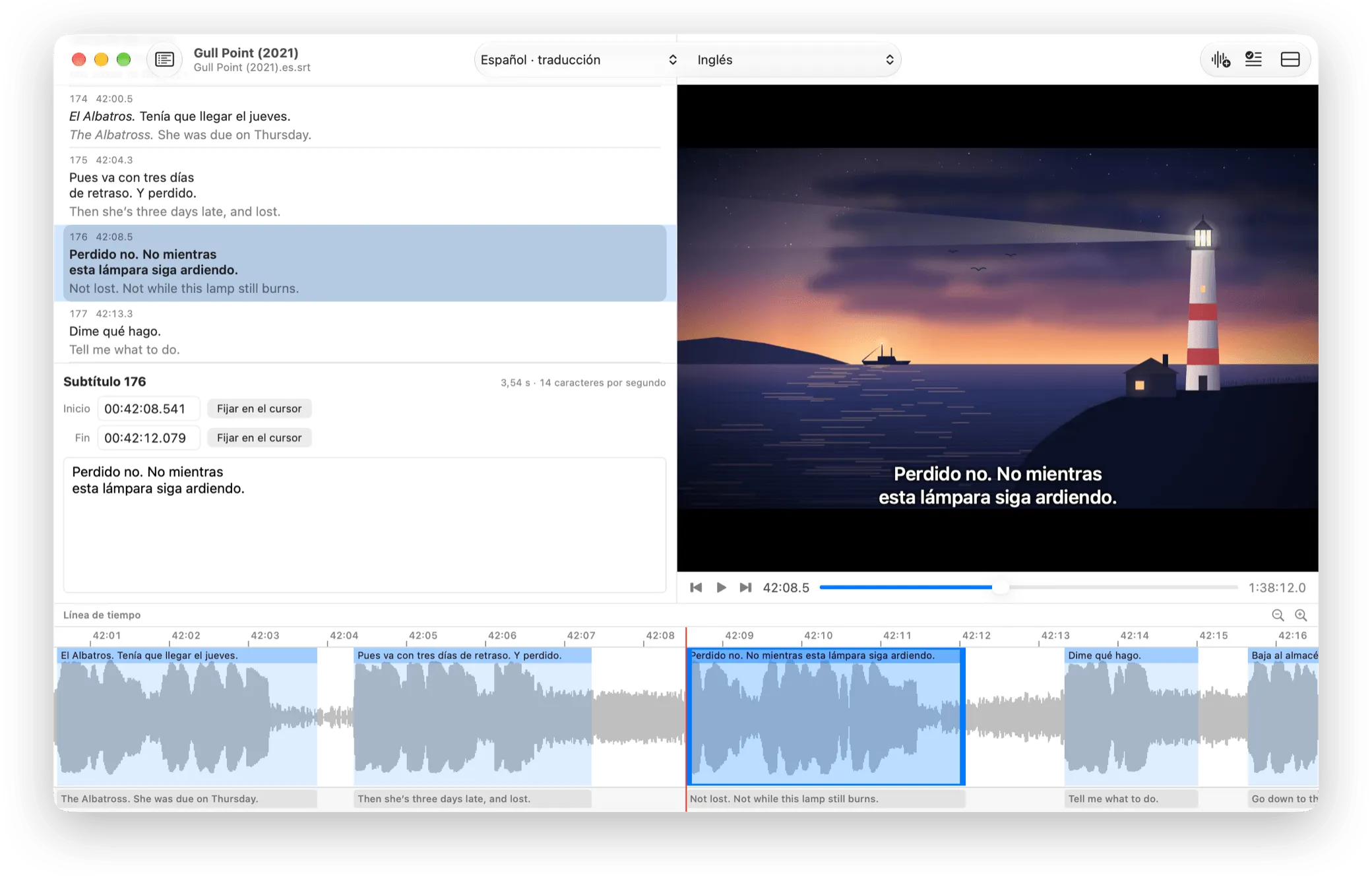Toggle the sidebar list panel icon

click(x=164, y=59)
